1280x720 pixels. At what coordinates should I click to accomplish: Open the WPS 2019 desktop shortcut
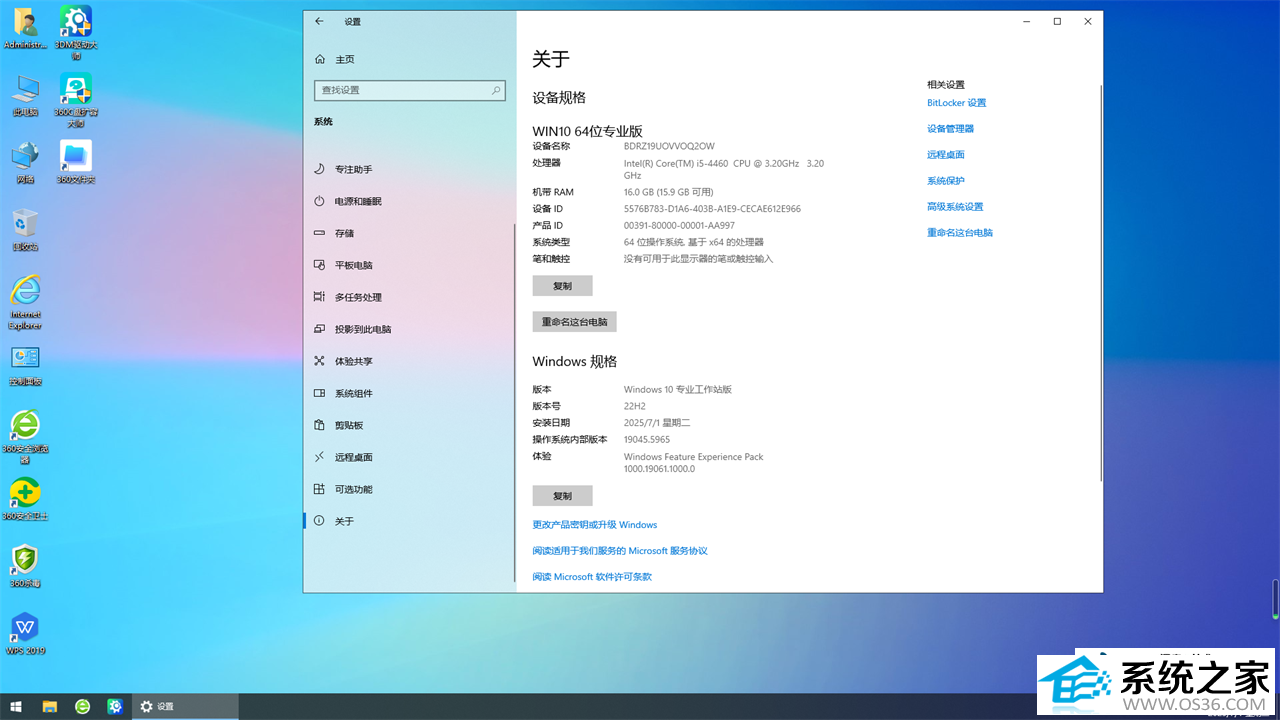pos(25,634)
